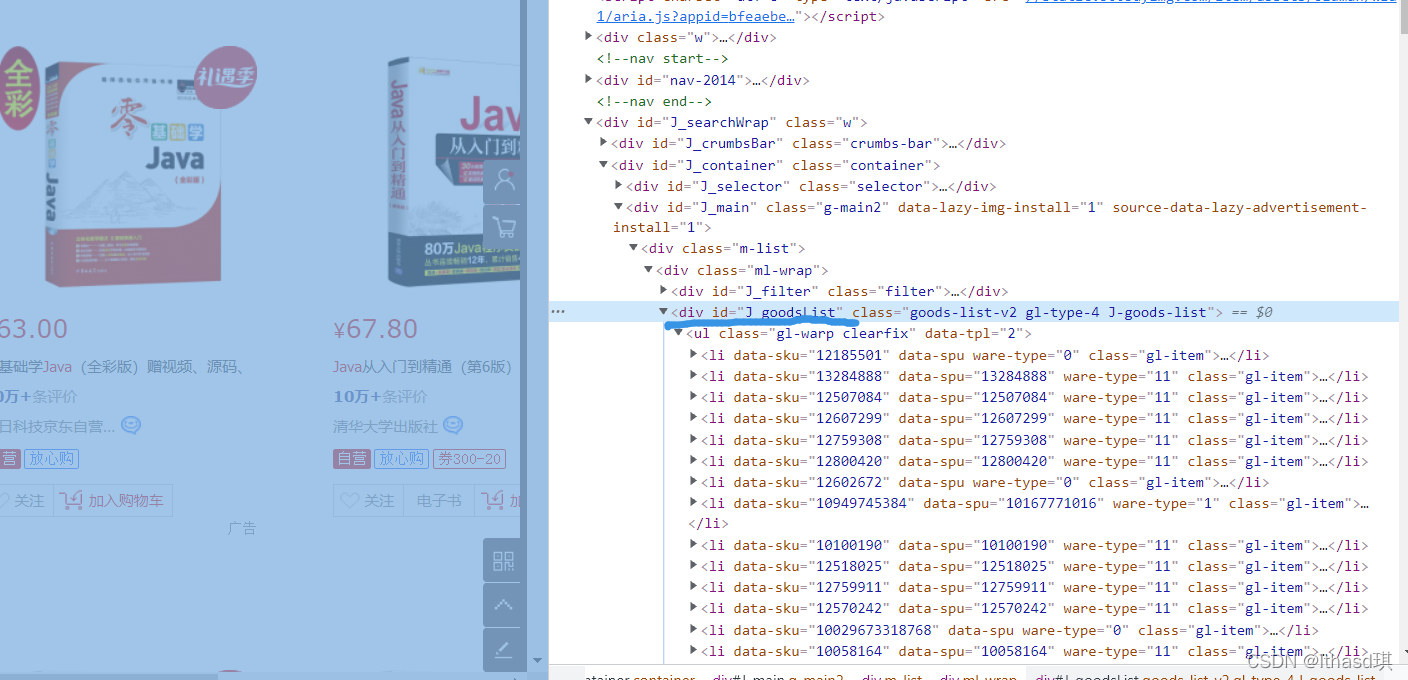Click the 广告 label text
This screenshot has width=1408, height=680.
(242, 528)
